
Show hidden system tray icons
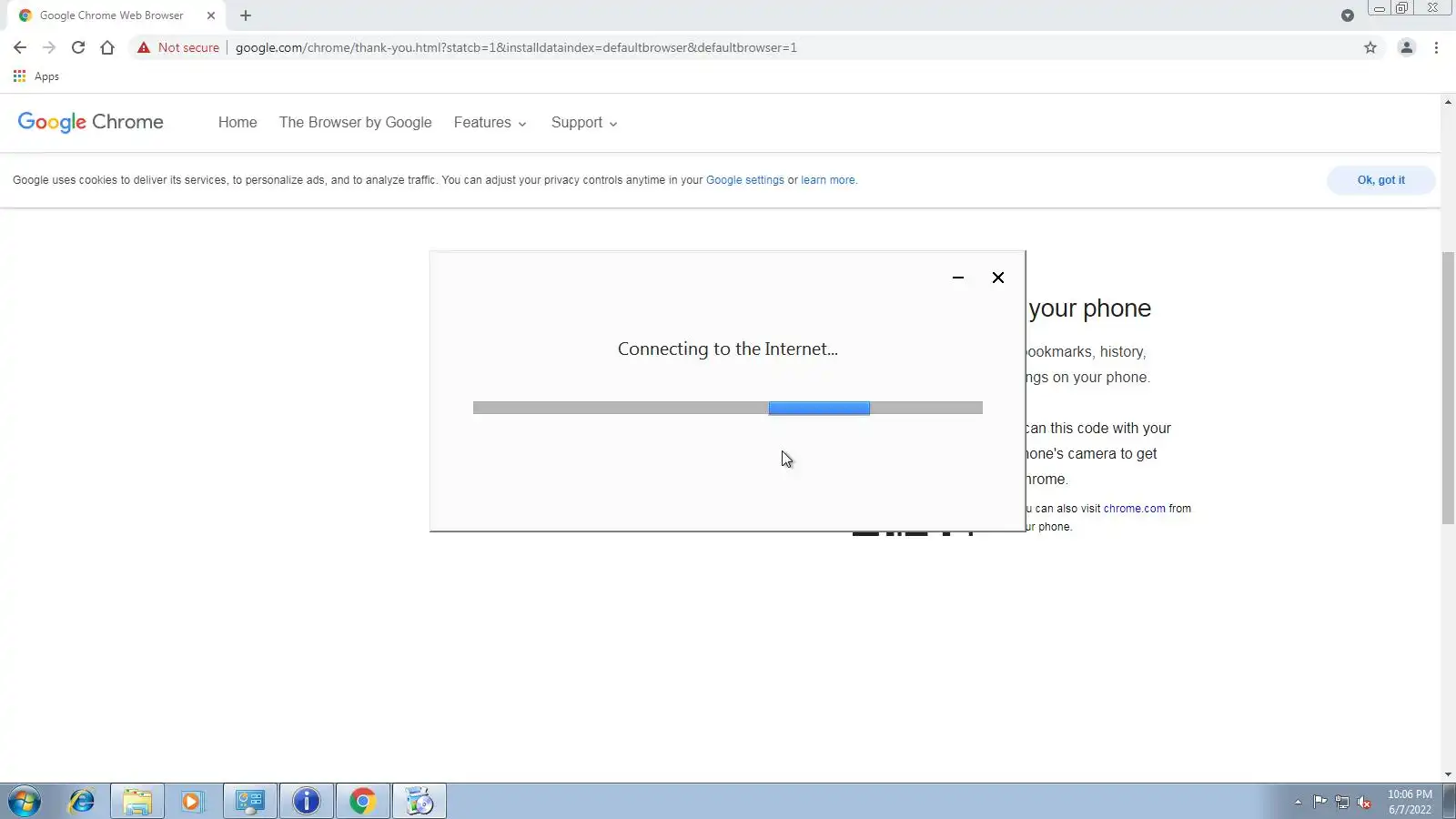(x=1298, y=802)
